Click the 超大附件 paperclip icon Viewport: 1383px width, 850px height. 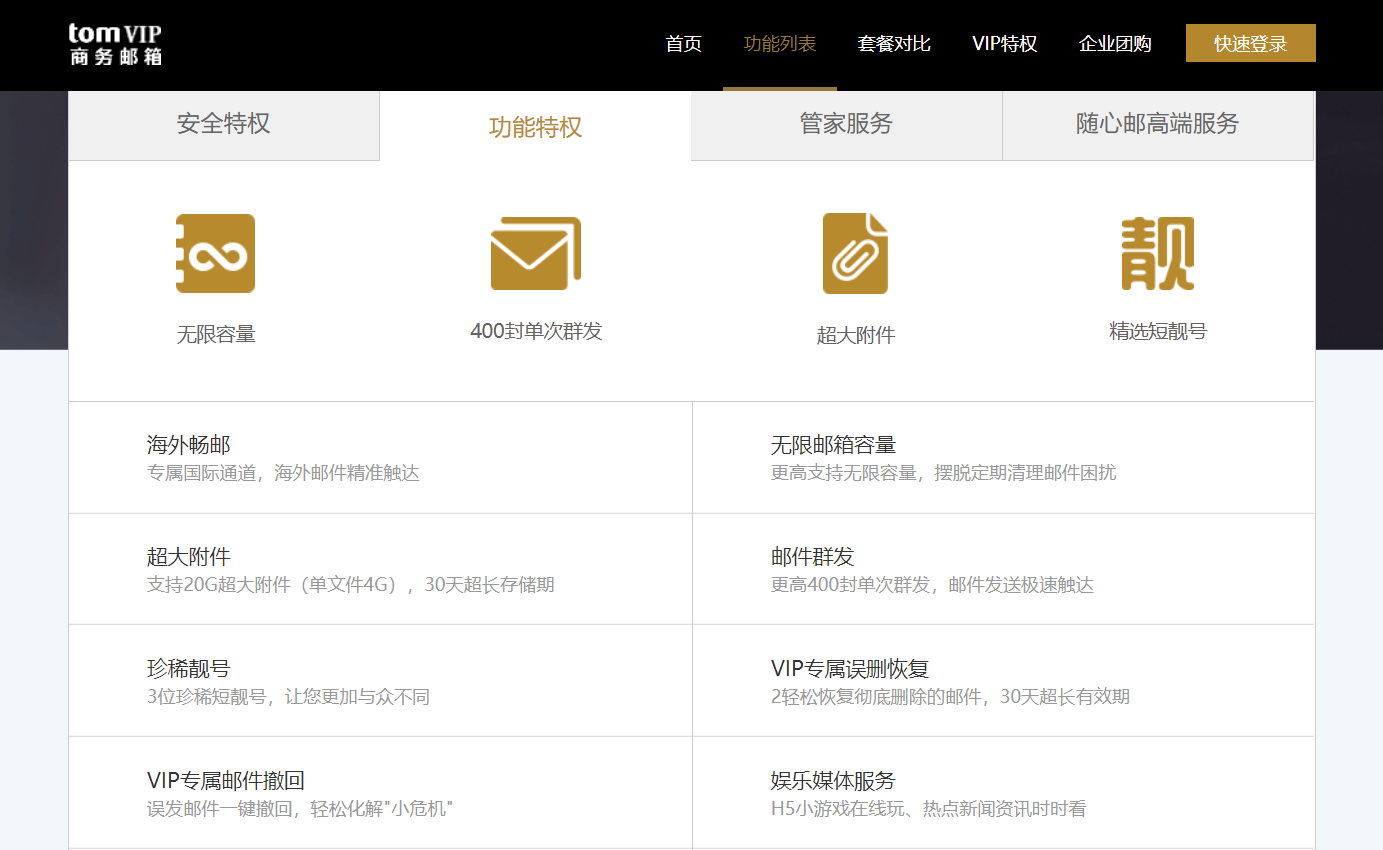[855, 253]
